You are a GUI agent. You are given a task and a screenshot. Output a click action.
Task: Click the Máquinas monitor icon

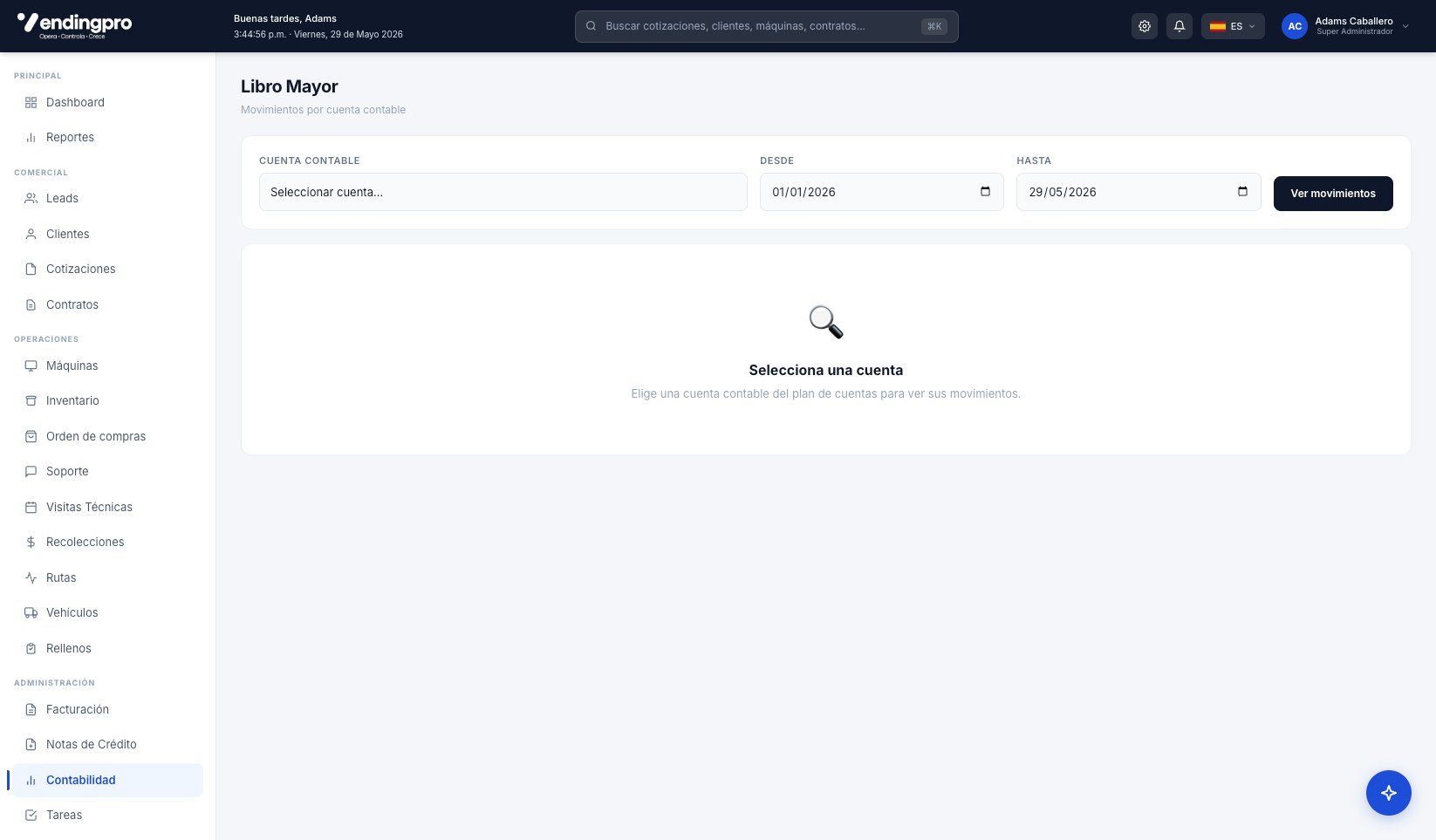coord(31,365)
